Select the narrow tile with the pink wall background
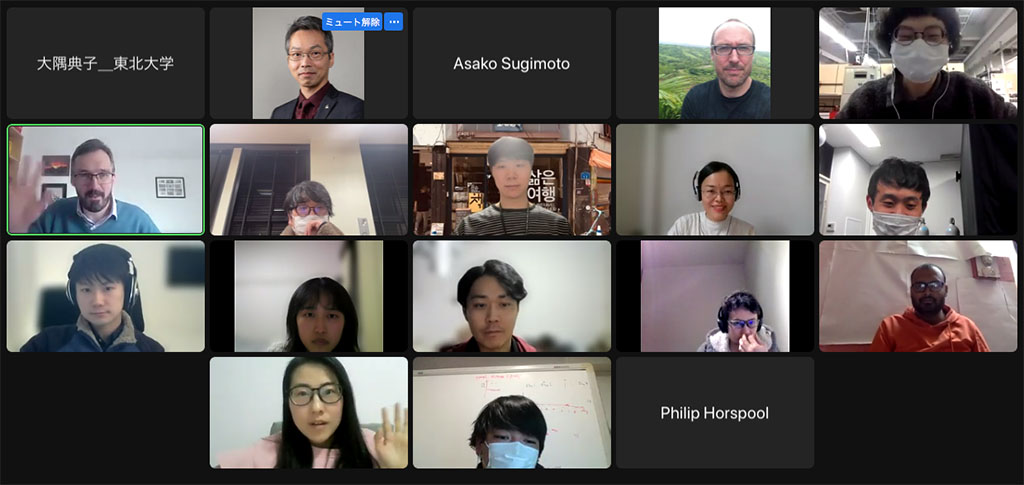This screenshot has width=1024, height=485. [714, 296]
